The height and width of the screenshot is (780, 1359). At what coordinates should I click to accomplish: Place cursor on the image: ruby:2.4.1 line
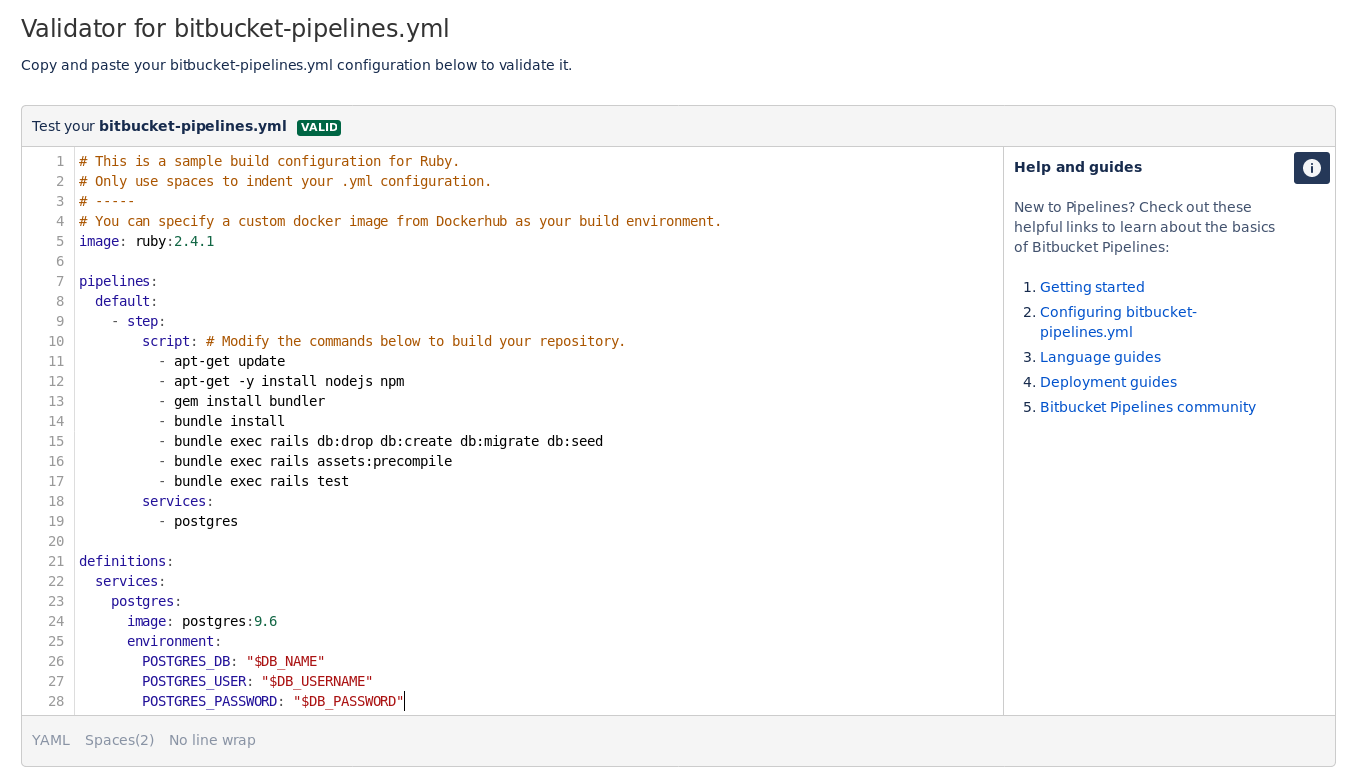[x=147, y=241]
